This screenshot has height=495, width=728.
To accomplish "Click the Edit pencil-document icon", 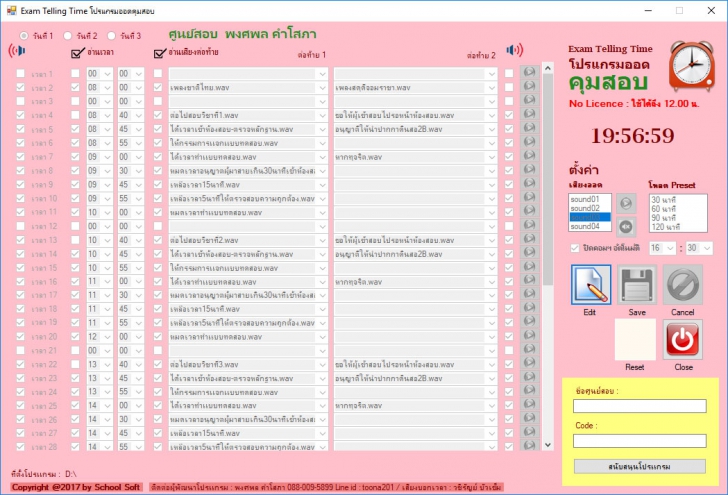I will click(x=591, y=285).
